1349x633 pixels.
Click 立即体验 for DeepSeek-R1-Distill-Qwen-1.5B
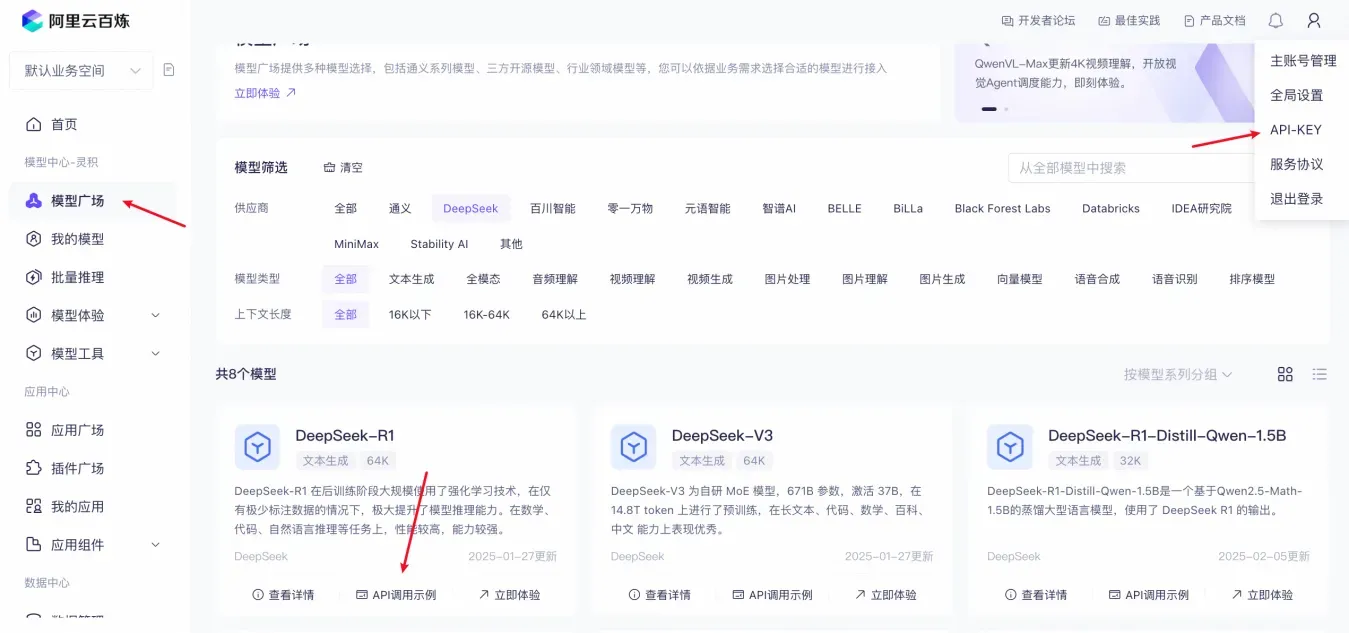(x=1261, y=595)
